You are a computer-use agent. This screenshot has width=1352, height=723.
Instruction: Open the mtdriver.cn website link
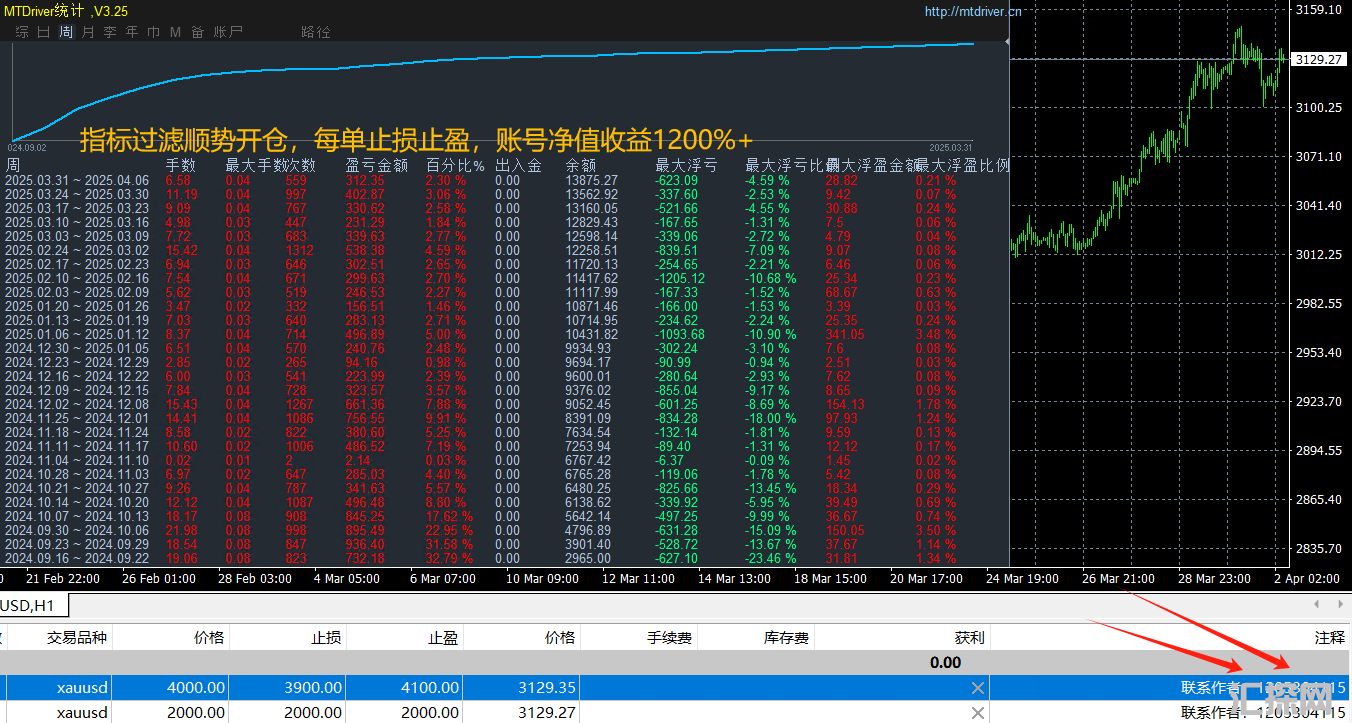972,12
